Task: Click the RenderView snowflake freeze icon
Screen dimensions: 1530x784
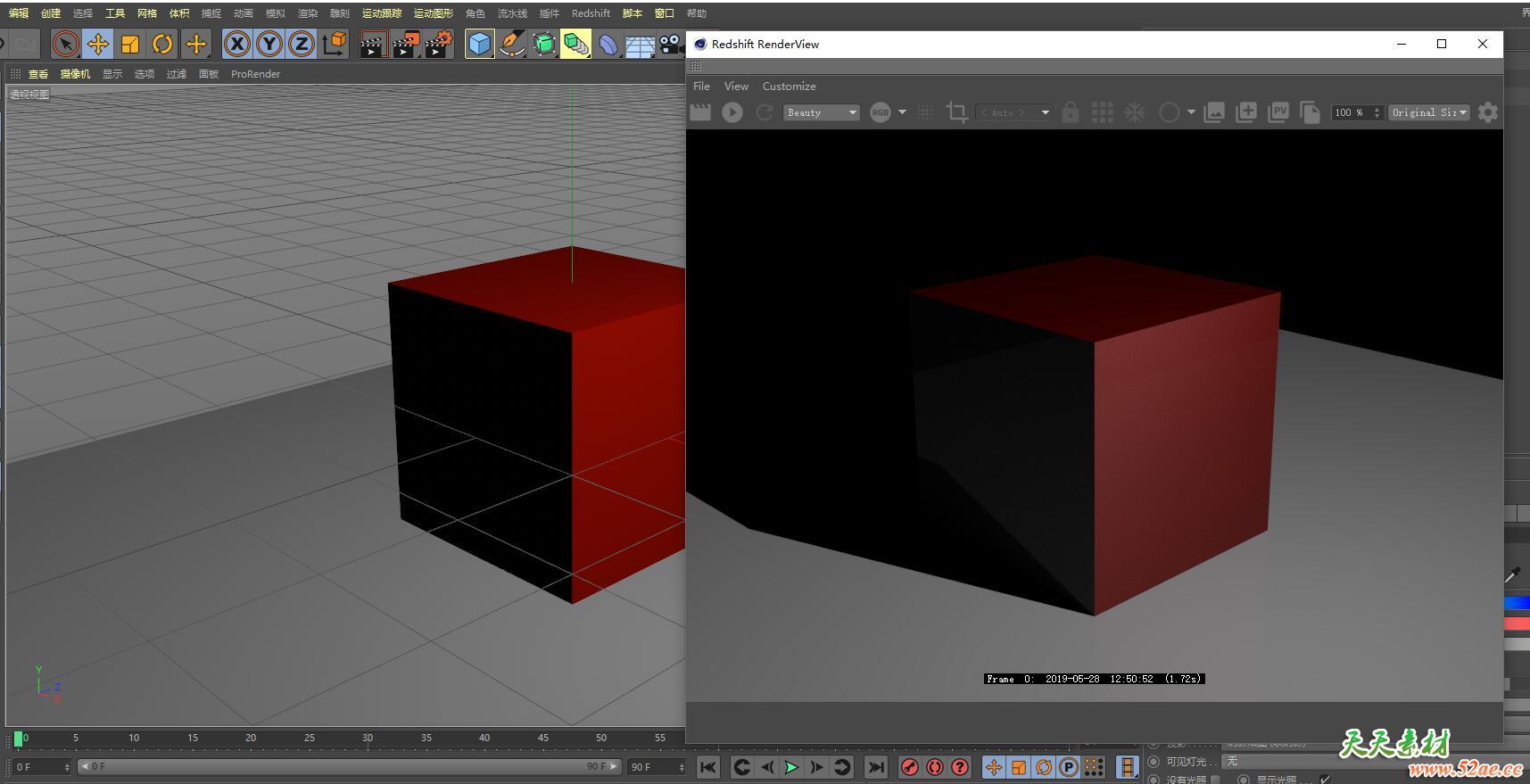Action: [x=1135, y=112]
